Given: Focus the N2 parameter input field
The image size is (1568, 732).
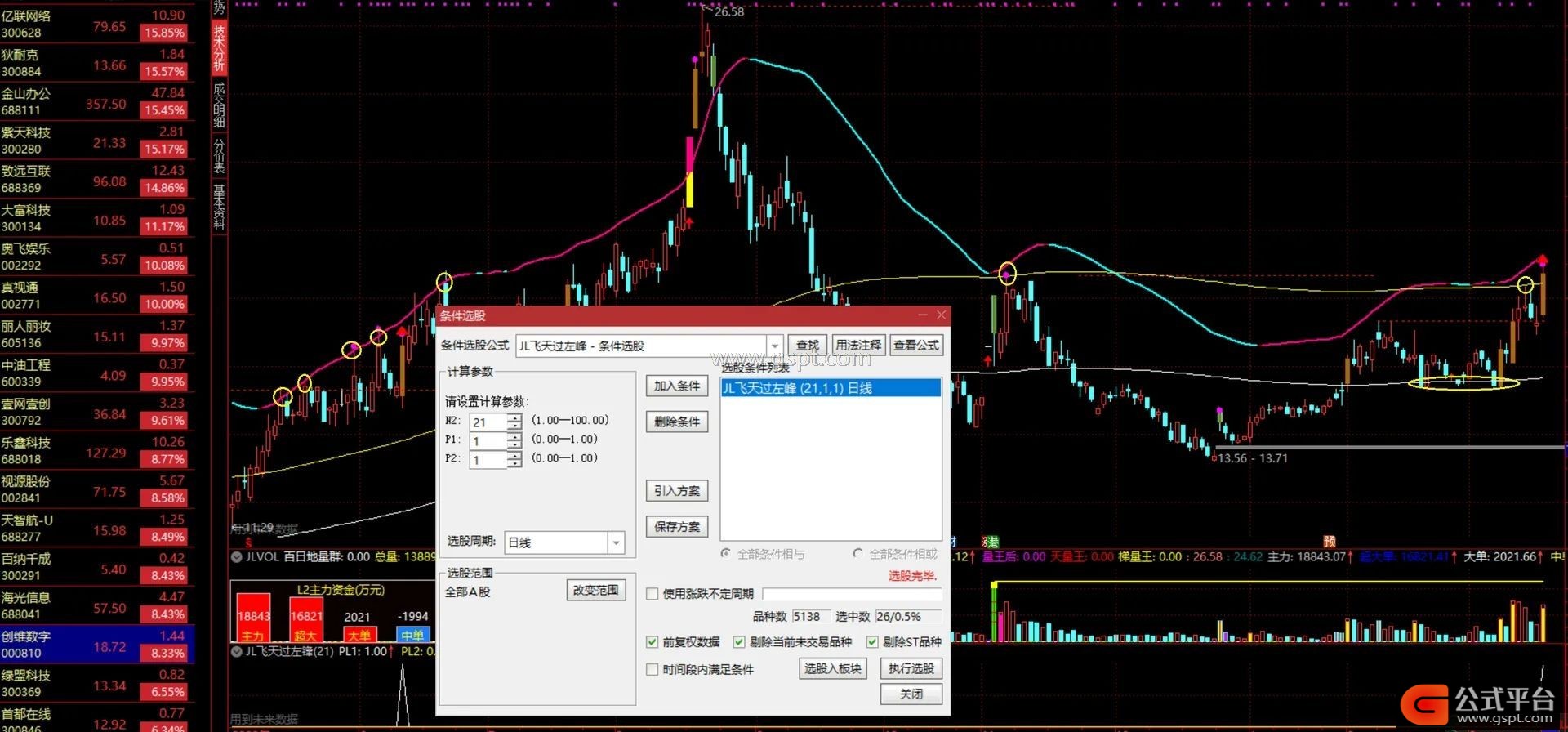Looking at the screenshot, I should [x=488, y=422].
